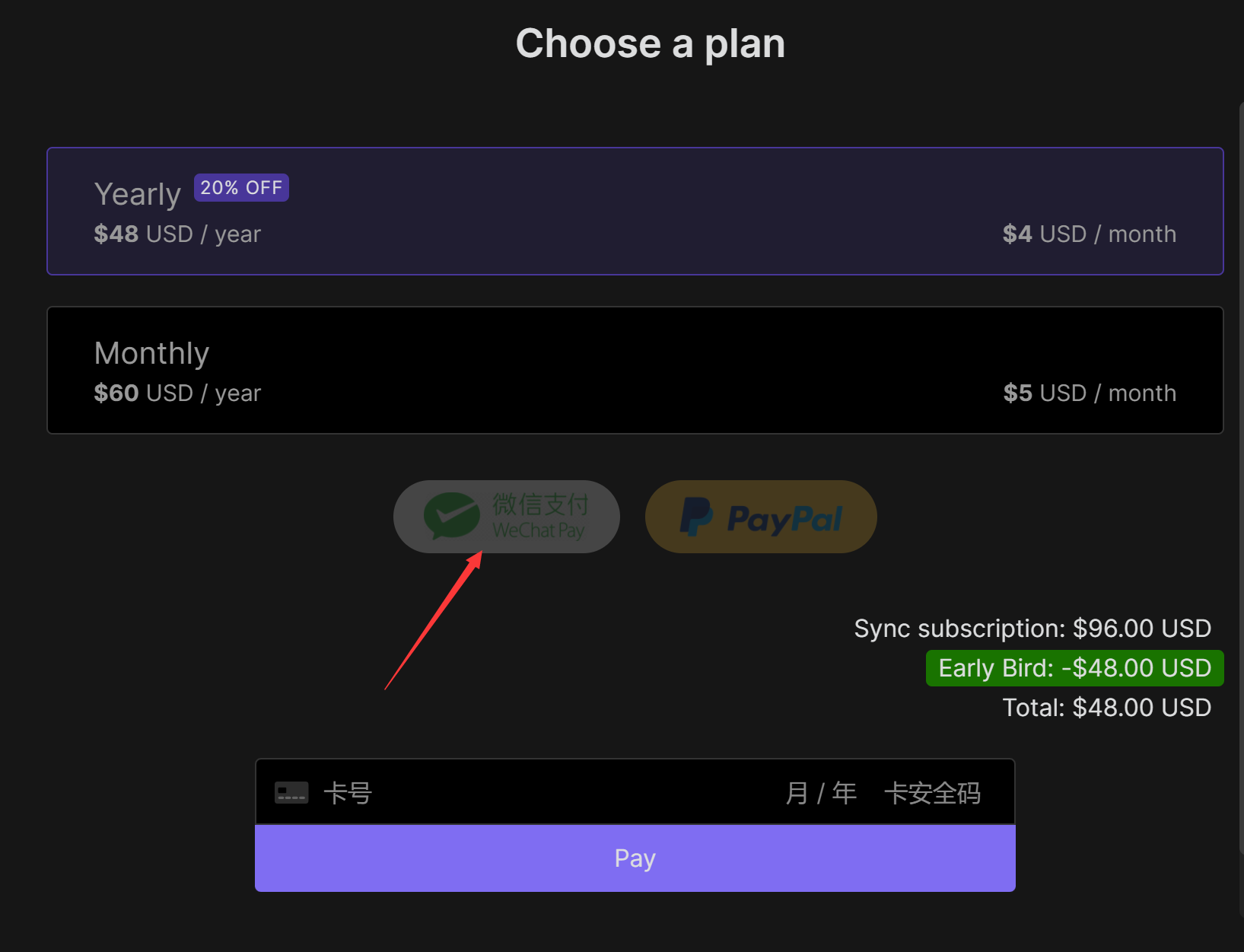The image size is (1244, 952).
Task: Click the expiry month/year (月 / 年) field
Action: (x=820, y=793)
